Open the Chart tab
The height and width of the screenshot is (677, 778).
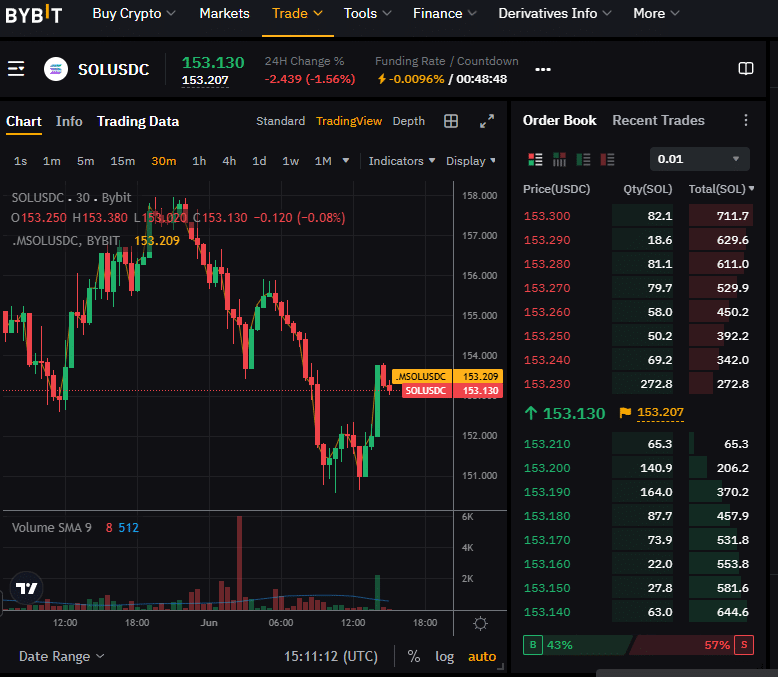pos(24,122)
